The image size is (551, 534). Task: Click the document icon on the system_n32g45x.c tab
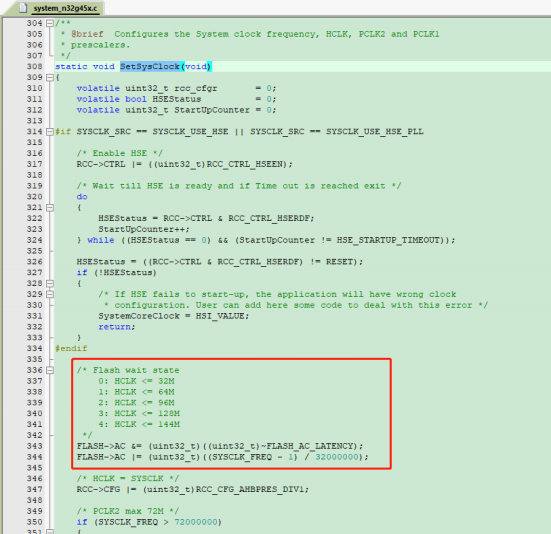[x=24, y=8]
